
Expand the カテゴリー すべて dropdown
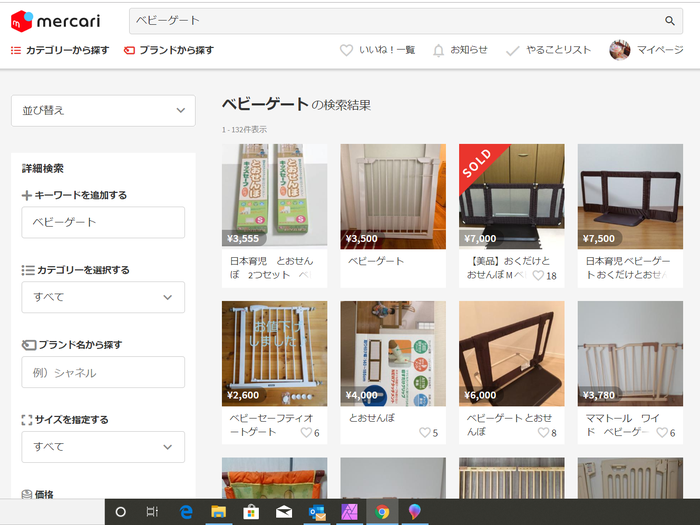[103, 297]
